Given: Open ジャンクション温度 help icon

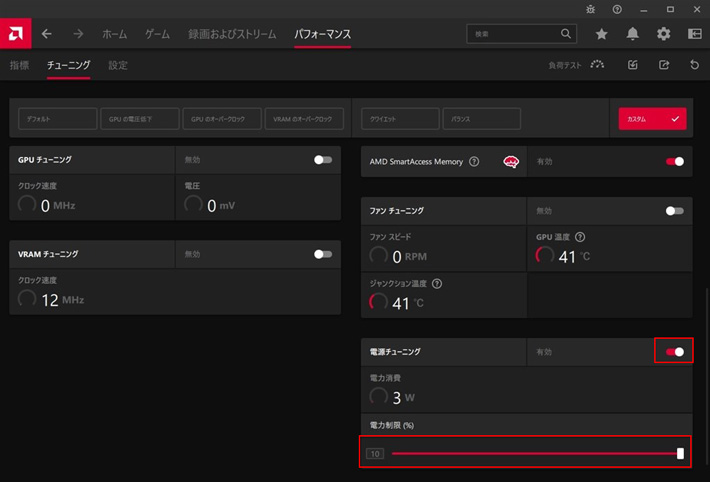Looking at the screenshot, I should pyautogui.click(x=437, y=284).
